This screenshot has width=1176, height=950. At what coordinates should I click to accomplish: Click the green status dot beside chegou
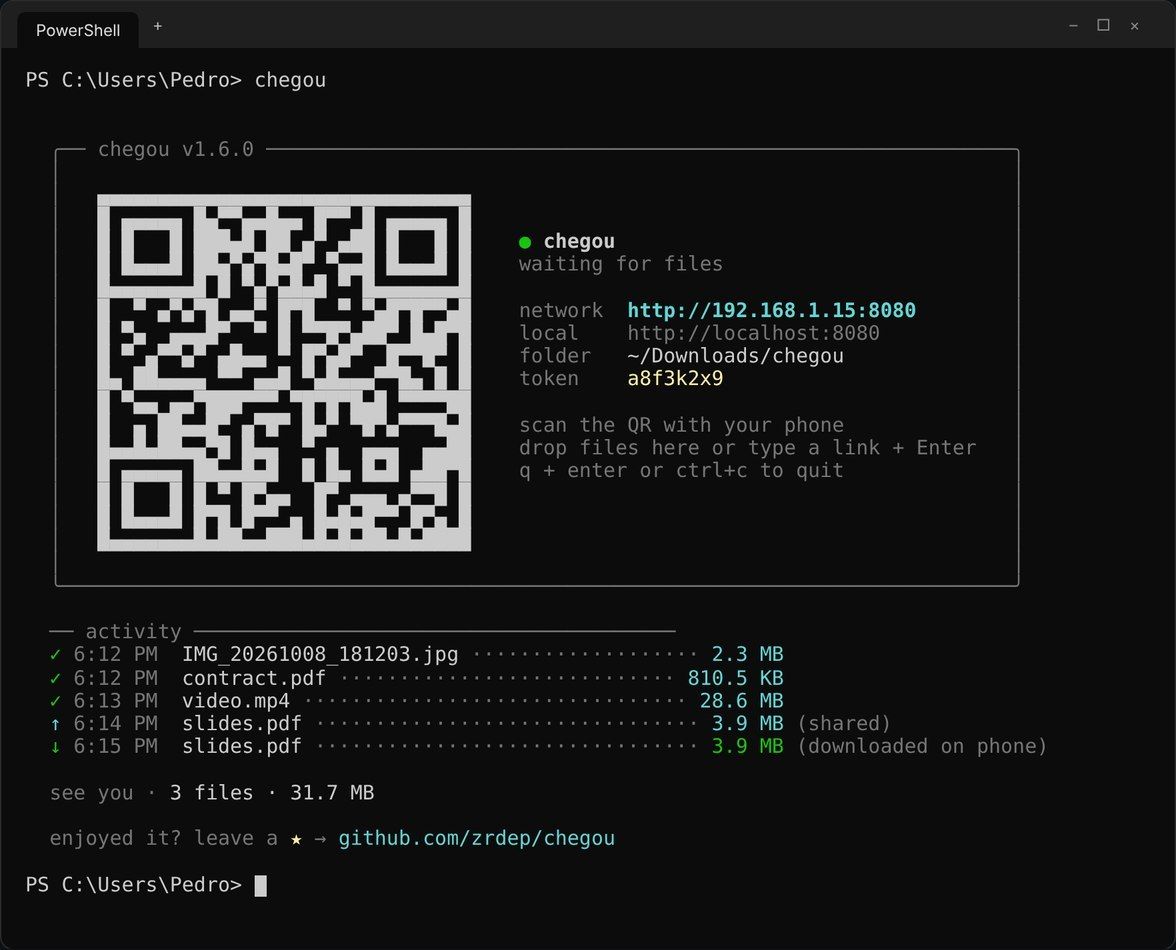point(525,242)
